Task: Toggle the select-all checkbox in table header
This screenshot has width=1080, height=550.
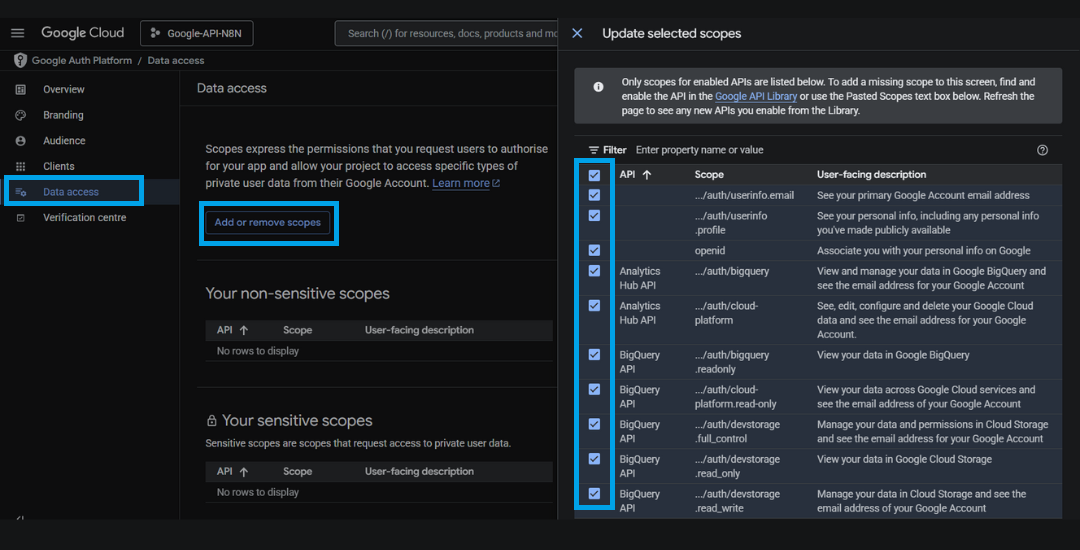Action: 594,176
